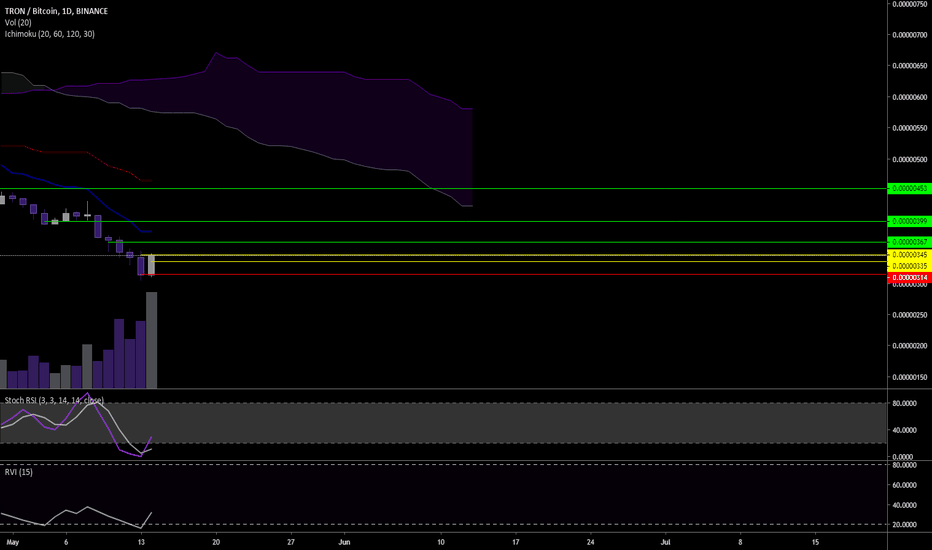Click 60.0000 on the RVI axis
Viewport: 932px width, 550px height.
tap(904, 485)
